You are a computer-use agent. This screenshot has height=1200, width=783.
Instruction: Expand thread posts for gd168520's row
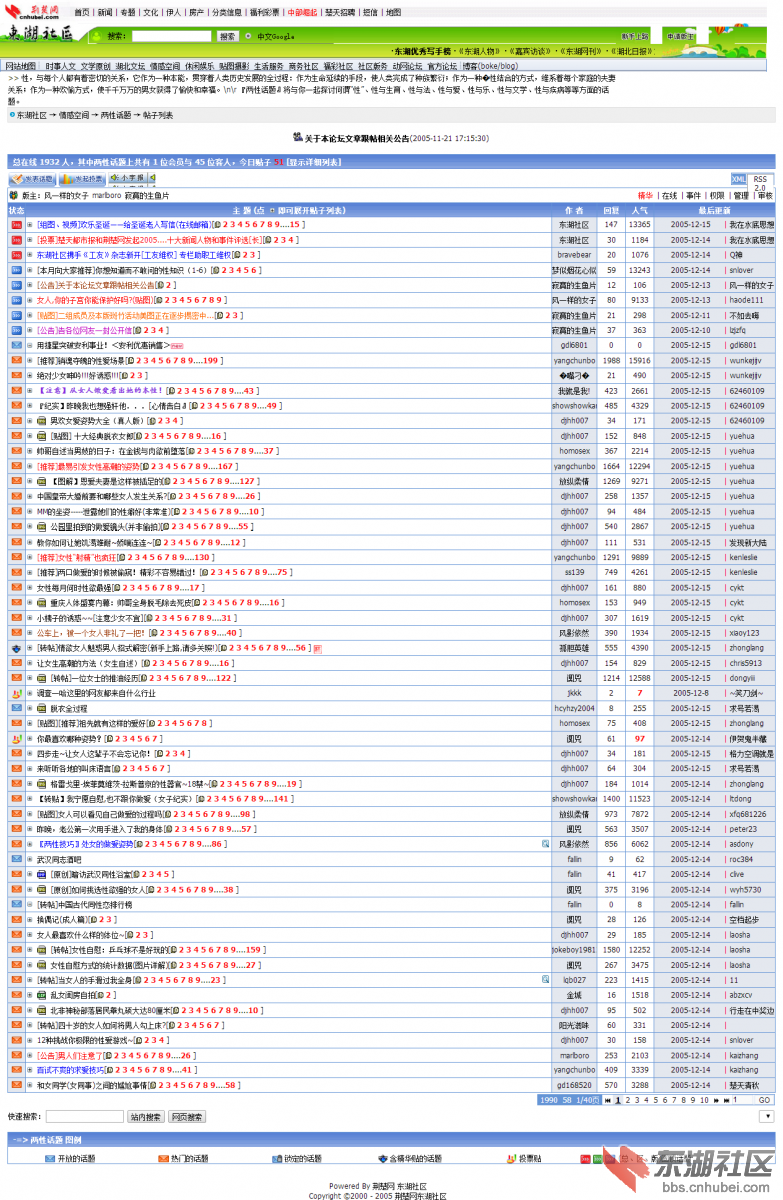point(32,1085)
